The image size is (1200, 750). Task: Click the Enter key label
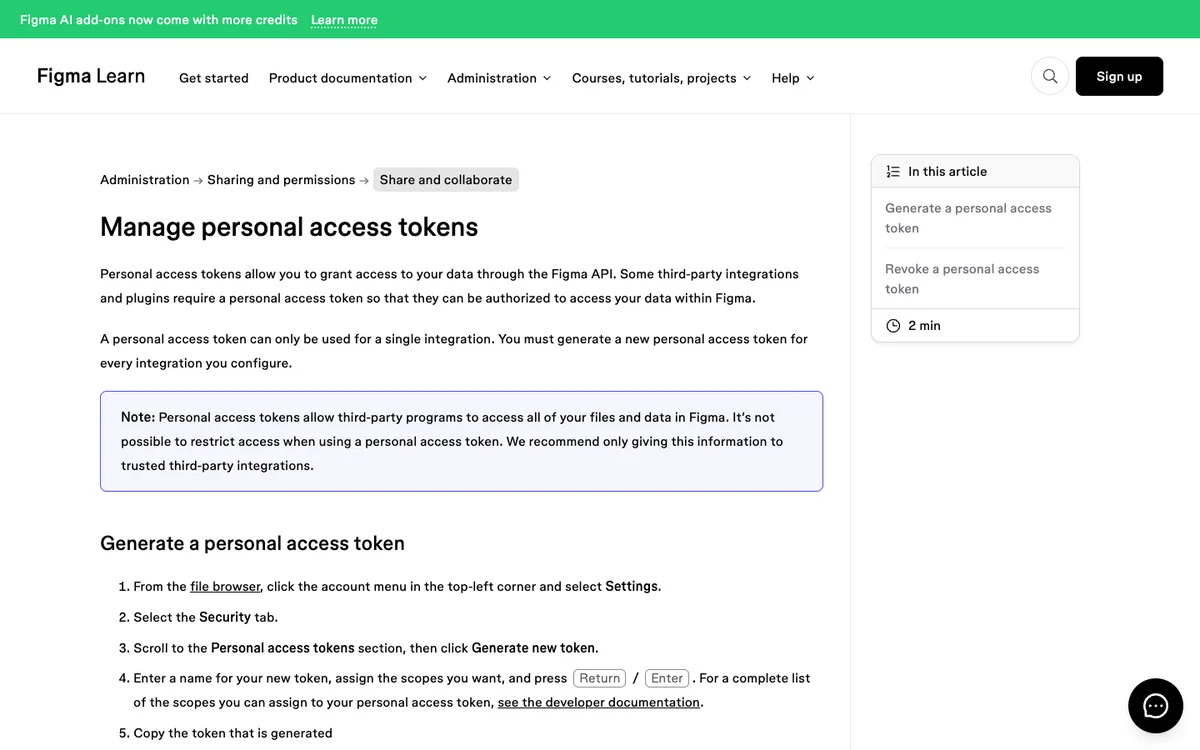[x=667, y=678]
